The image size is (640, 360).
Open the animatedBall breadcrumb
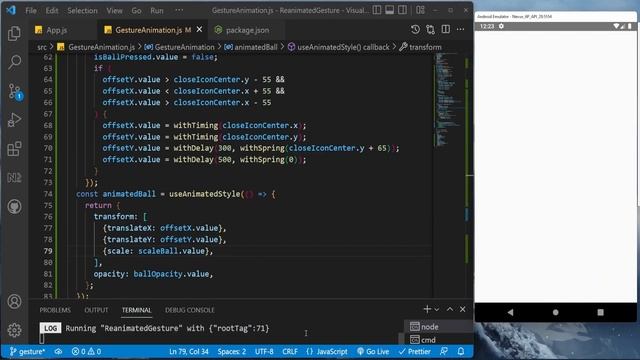251,47
